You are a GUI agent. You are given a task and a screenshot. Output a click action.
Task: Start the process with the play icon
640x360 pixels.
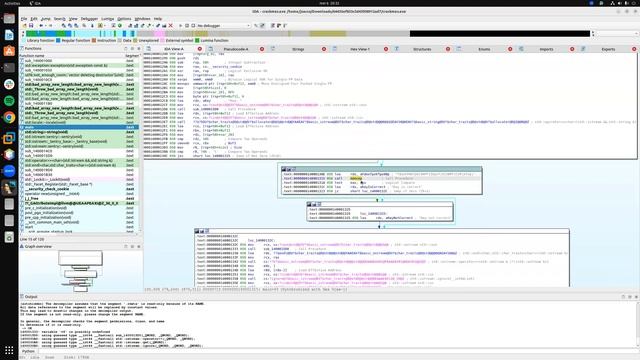tap(181, 26)
